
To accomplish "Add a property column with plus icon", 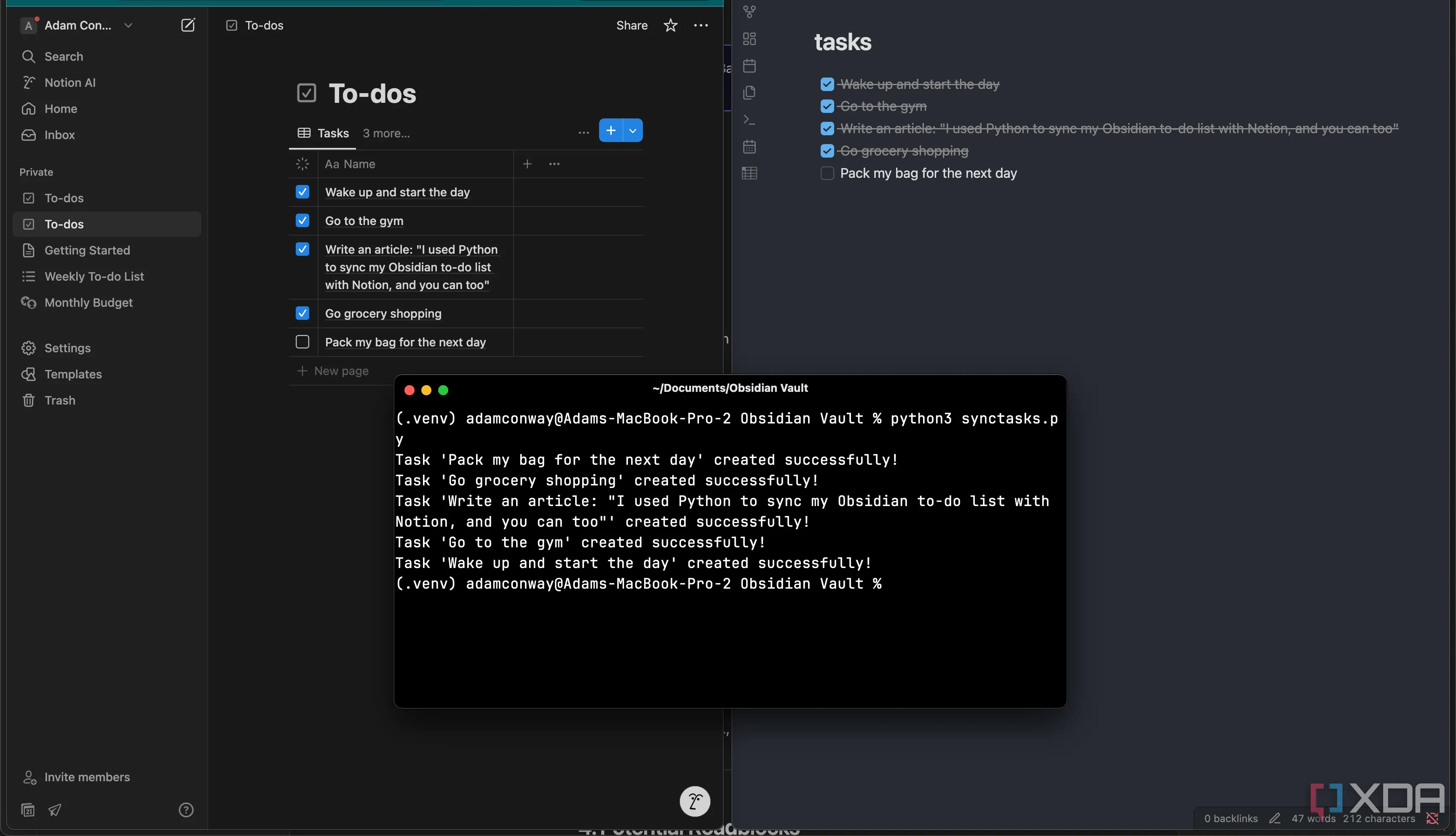I will (x=527, y=164).
